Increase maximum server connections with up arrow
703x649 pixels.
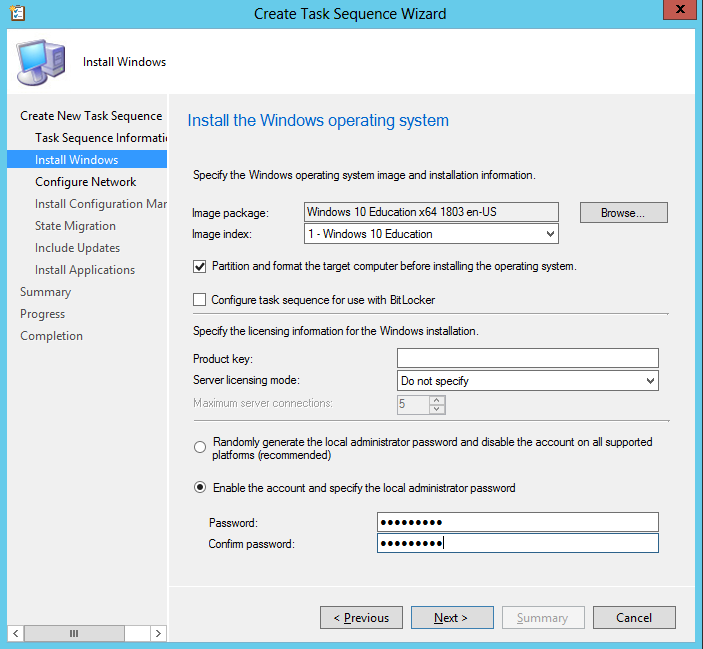437,400
